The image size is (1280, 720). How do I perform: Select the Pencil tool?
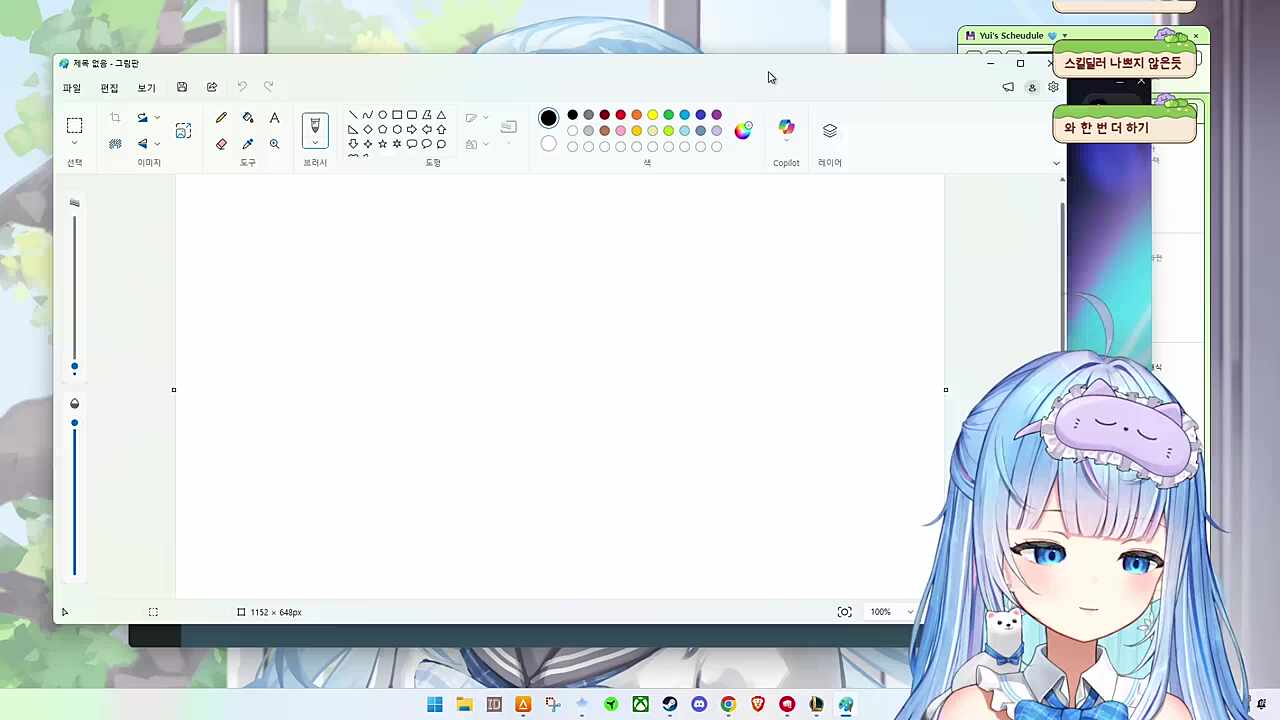(221, 118)
